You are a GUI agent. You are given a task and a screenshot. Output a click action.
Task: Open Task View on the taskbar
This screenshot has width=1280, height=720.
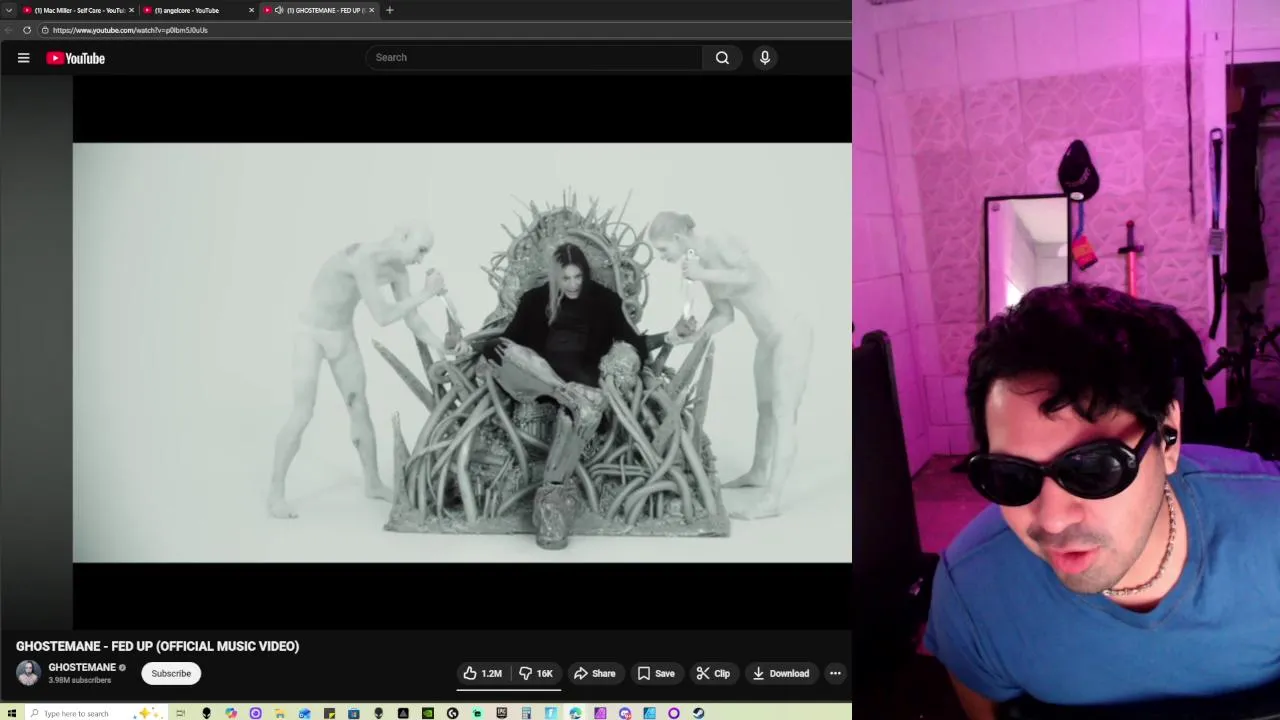tap(180, 713)
